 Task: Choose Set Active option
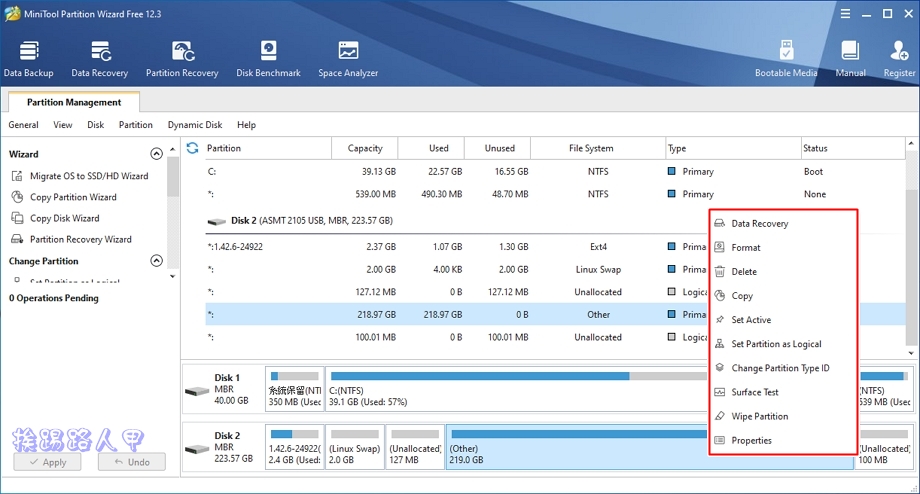tap(783, 320)
